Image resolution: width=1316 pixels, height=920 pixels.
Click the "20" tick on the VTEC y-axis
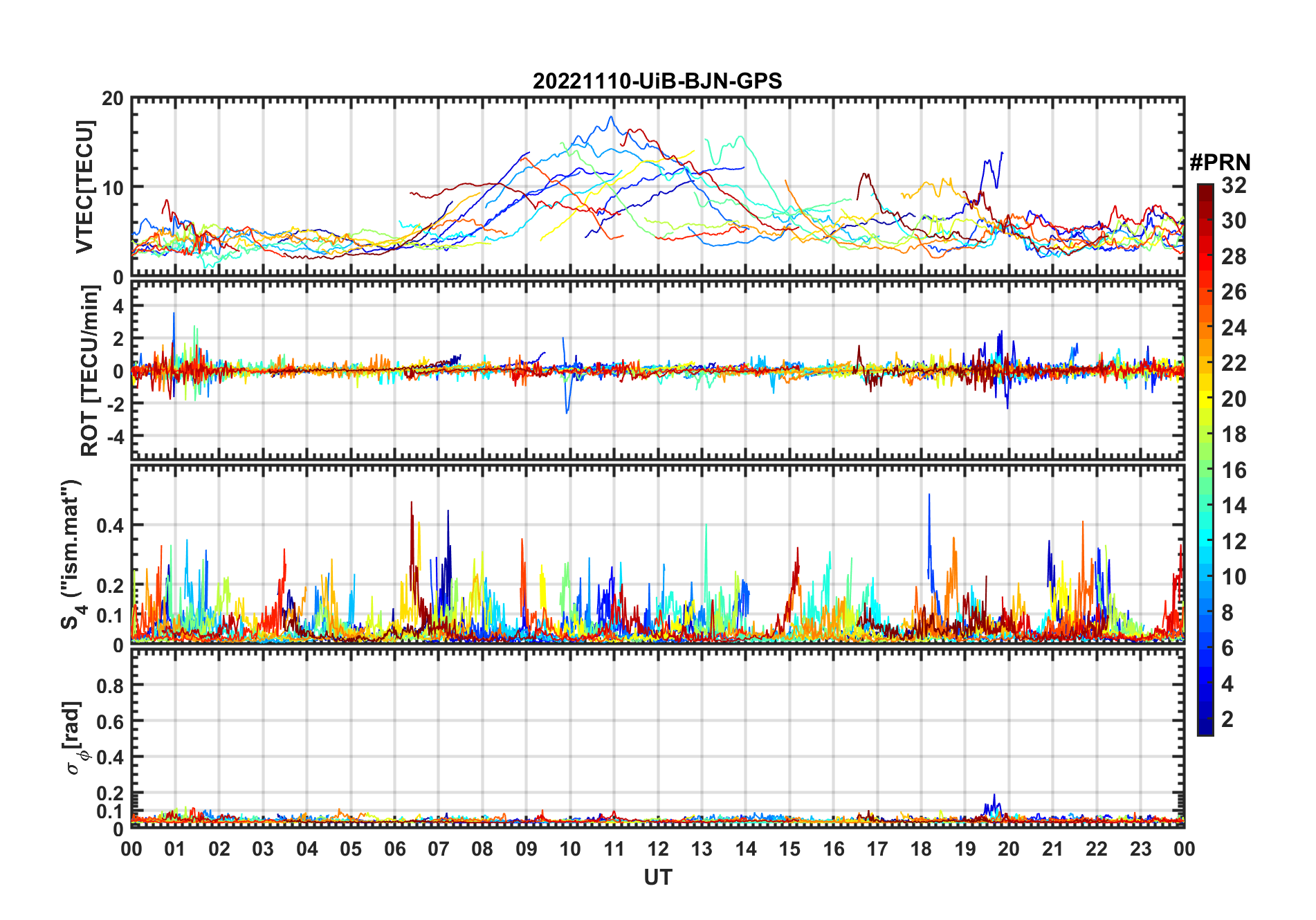point(113,98)
